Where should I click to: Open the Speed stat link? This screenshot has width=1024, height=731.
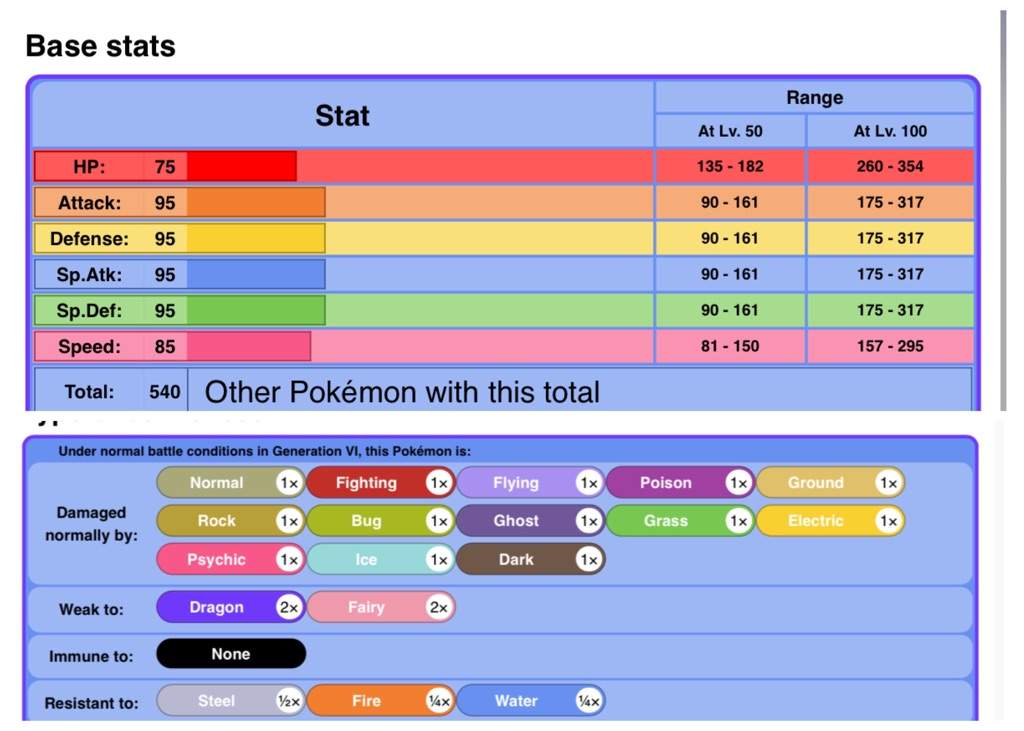click(x=88, y=347)
